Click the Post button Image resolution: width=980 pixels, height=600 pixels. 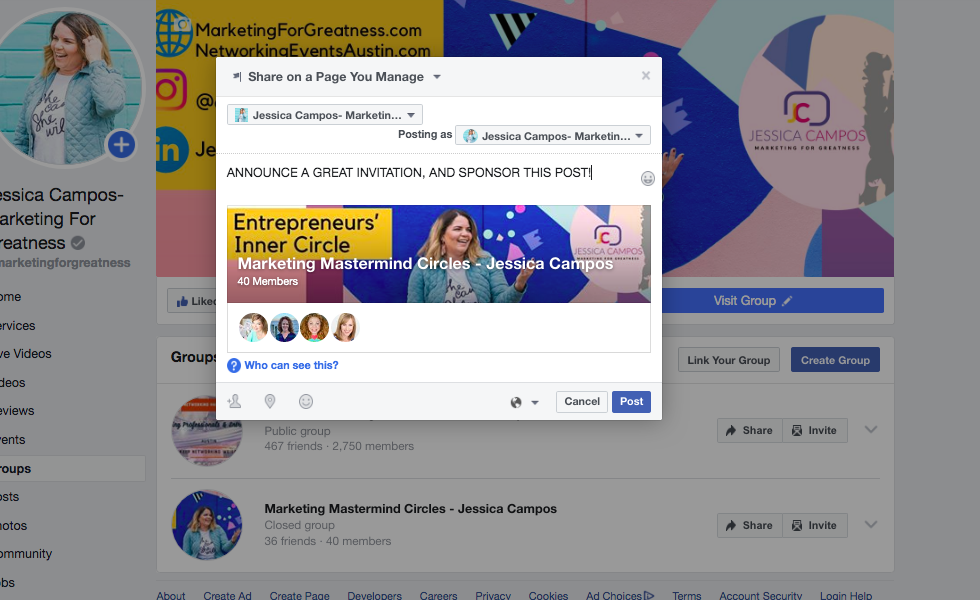[631, 401]
